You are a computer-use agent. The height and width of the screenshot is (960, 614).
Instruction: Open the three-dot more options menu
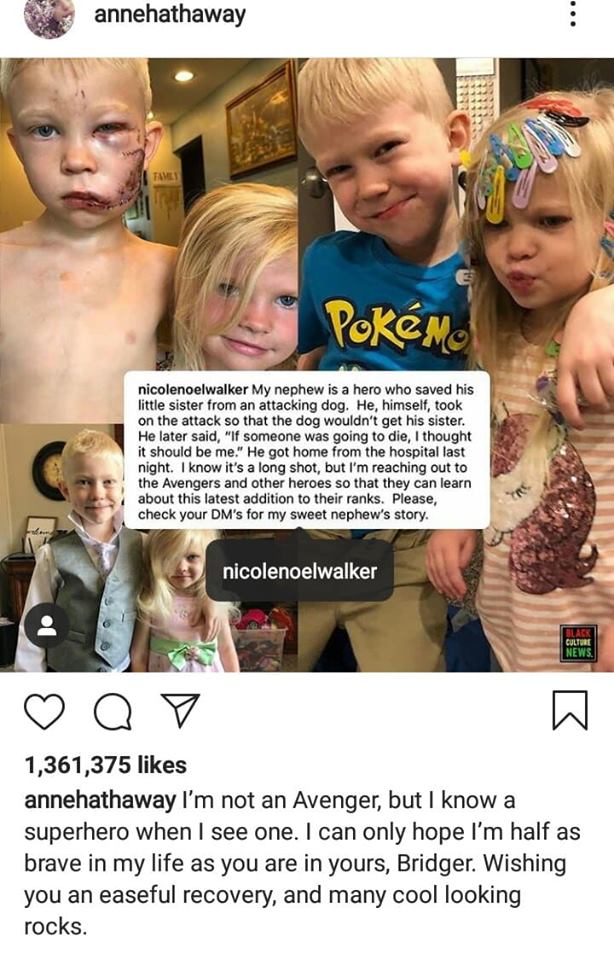pyautogui.click(x=572, y=13)
